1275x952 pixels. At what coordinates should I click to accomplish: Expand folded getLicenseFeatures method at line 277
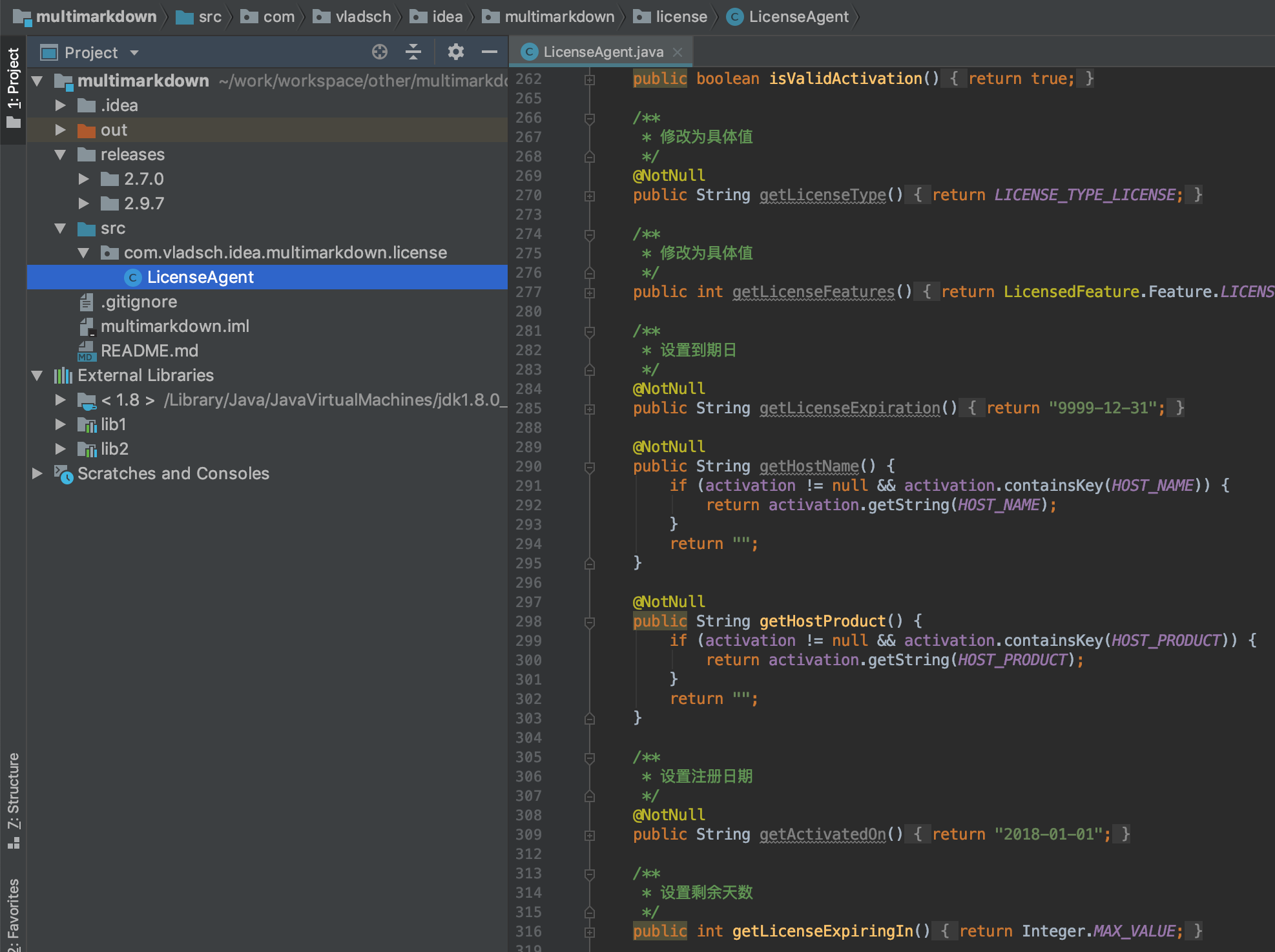click(590, 293)
